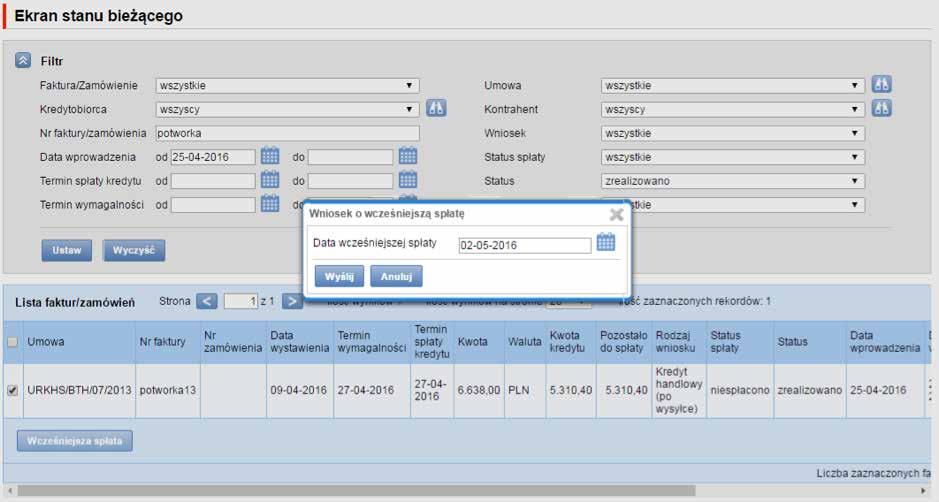This screenshot has height=502, width=939.
Task: Click Wyślij in the dialog
Action: [x=340, y=276]
